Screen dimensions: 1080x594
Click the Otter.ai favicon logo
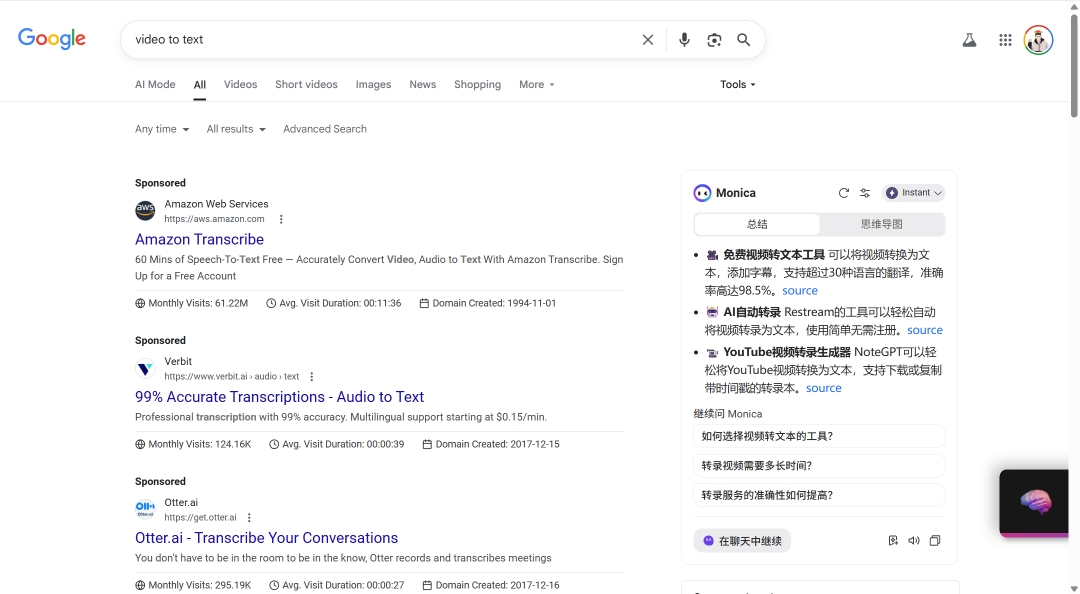coord(145,509)
